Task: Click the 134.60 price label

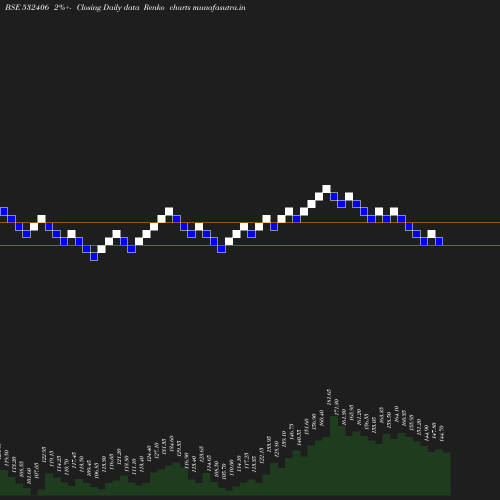Action: (171, 444)
